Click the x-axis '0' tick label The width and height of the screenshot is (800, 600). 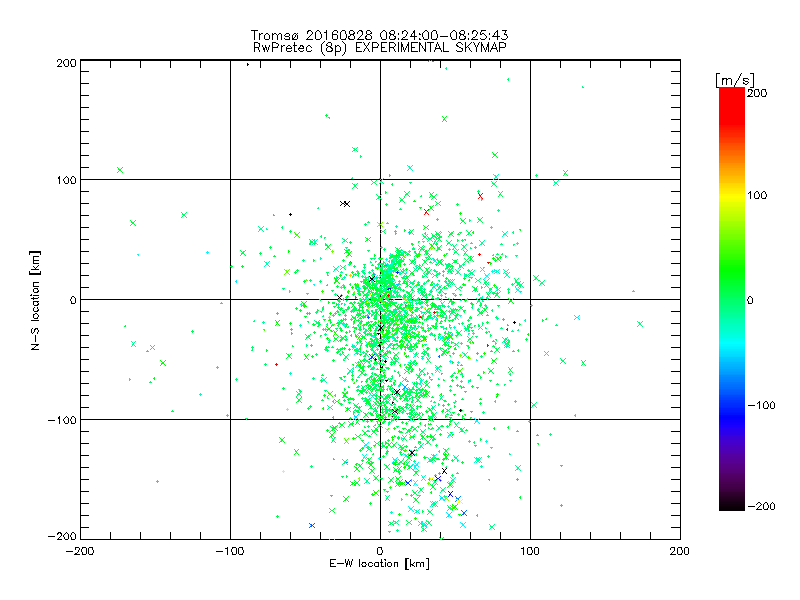pyautogui.click(x=380, y=551)
